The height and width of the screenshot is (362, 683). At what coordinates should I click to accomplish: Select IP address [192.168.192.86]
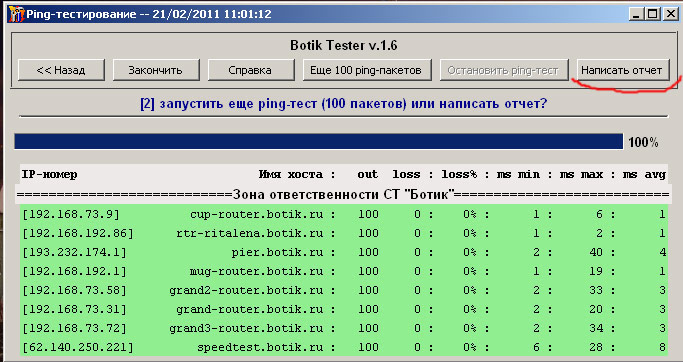pos(78,233)
